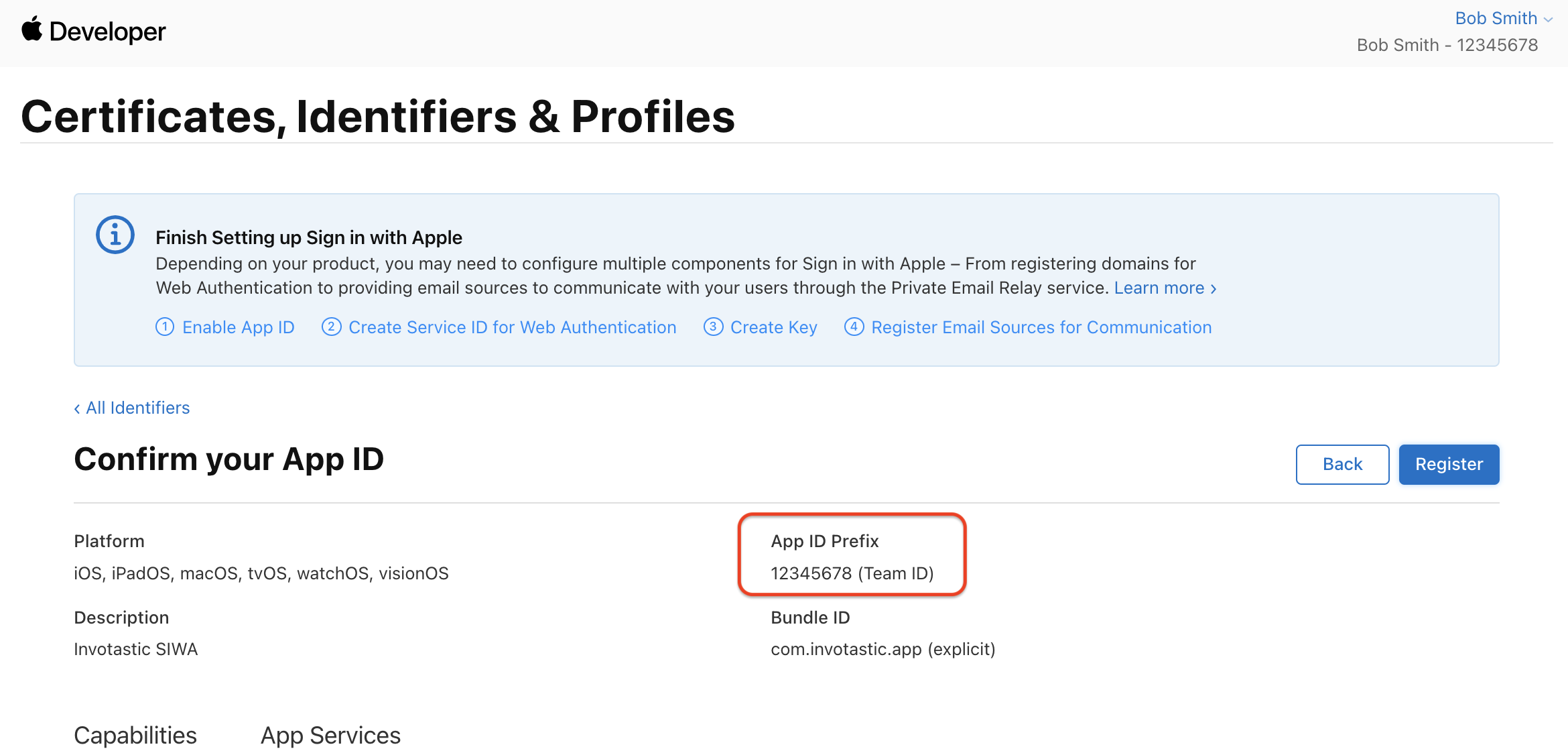Go back to All Identifiers
Image resolution: width=1568 pixels, height=755 pixels.
[132, 408]
